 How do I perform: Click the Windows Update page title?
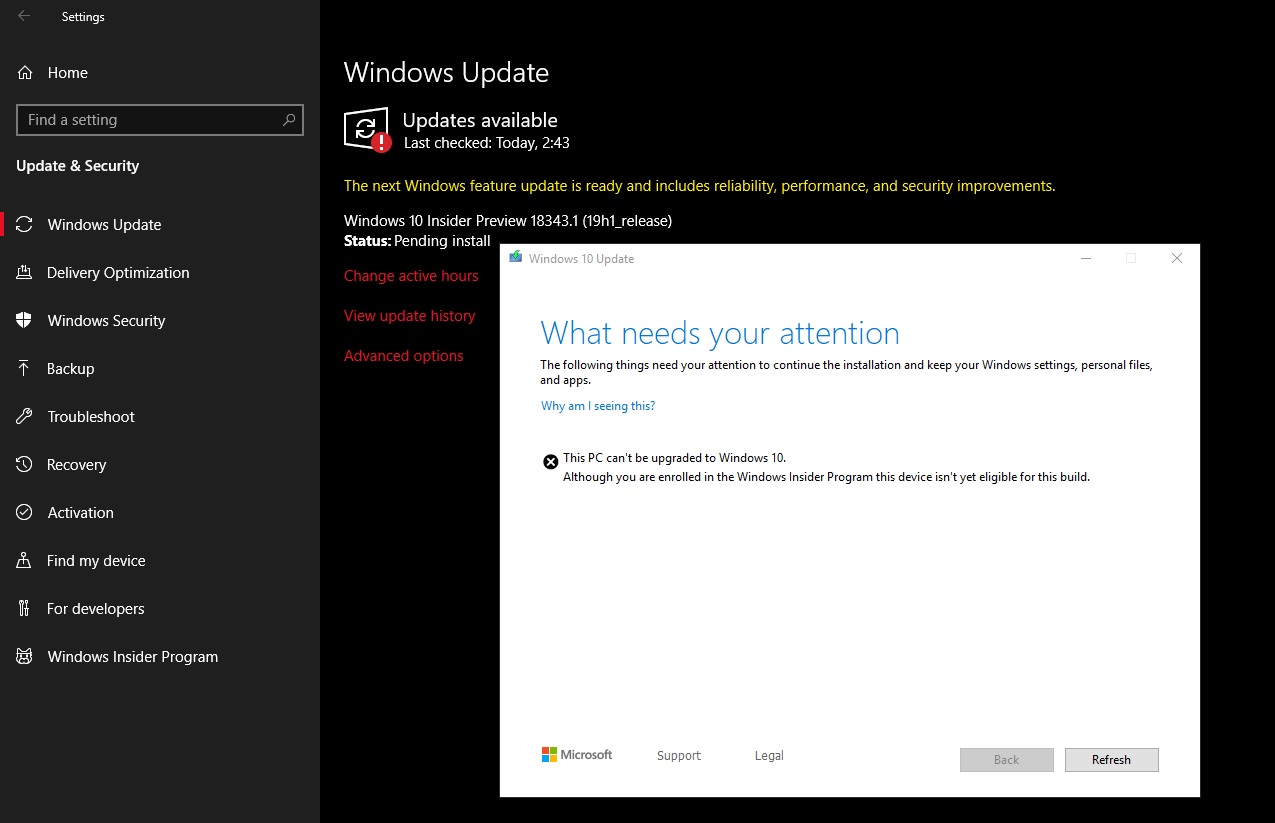pos(446,73)
